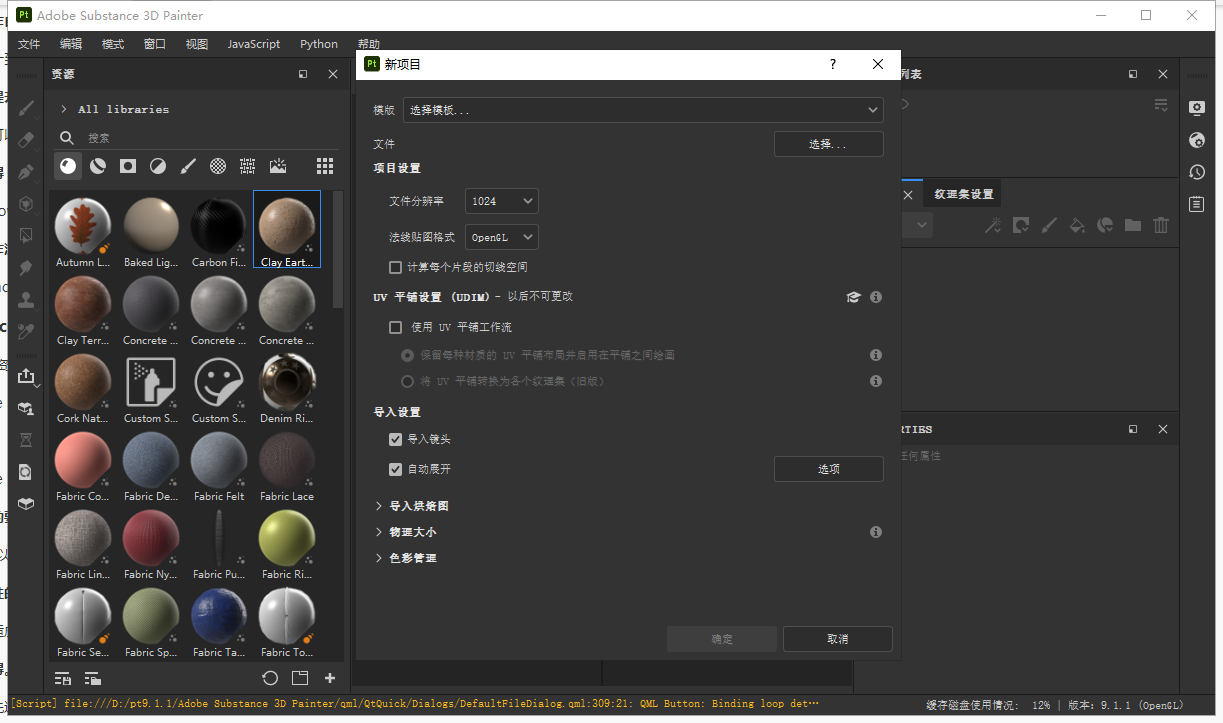Filter assets by Smart masks icon

point(128,166)
